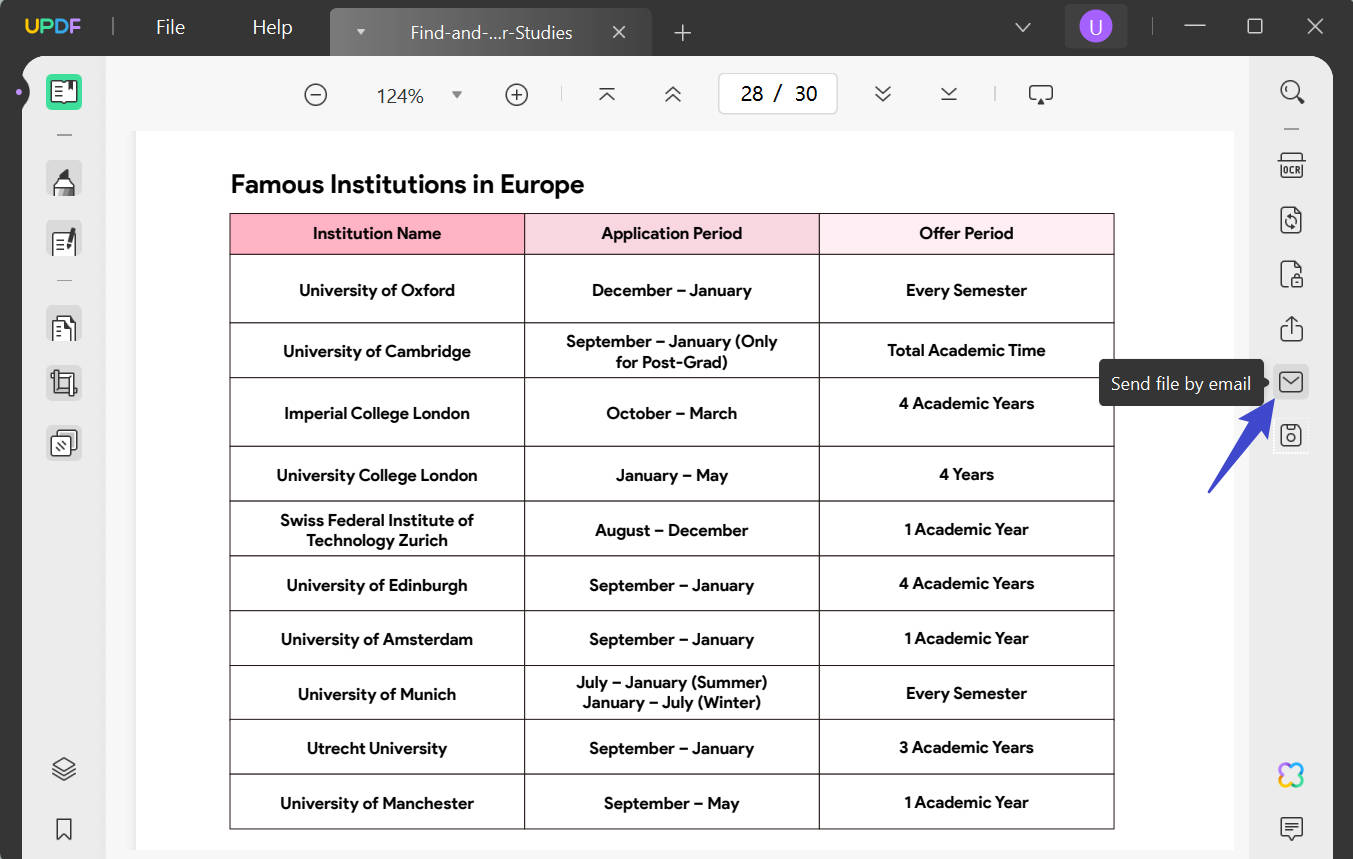The width and height of the screenshot is (1353, 859).
Task: Click the Imperial College London cell
Action: click(x=377, y=413)
